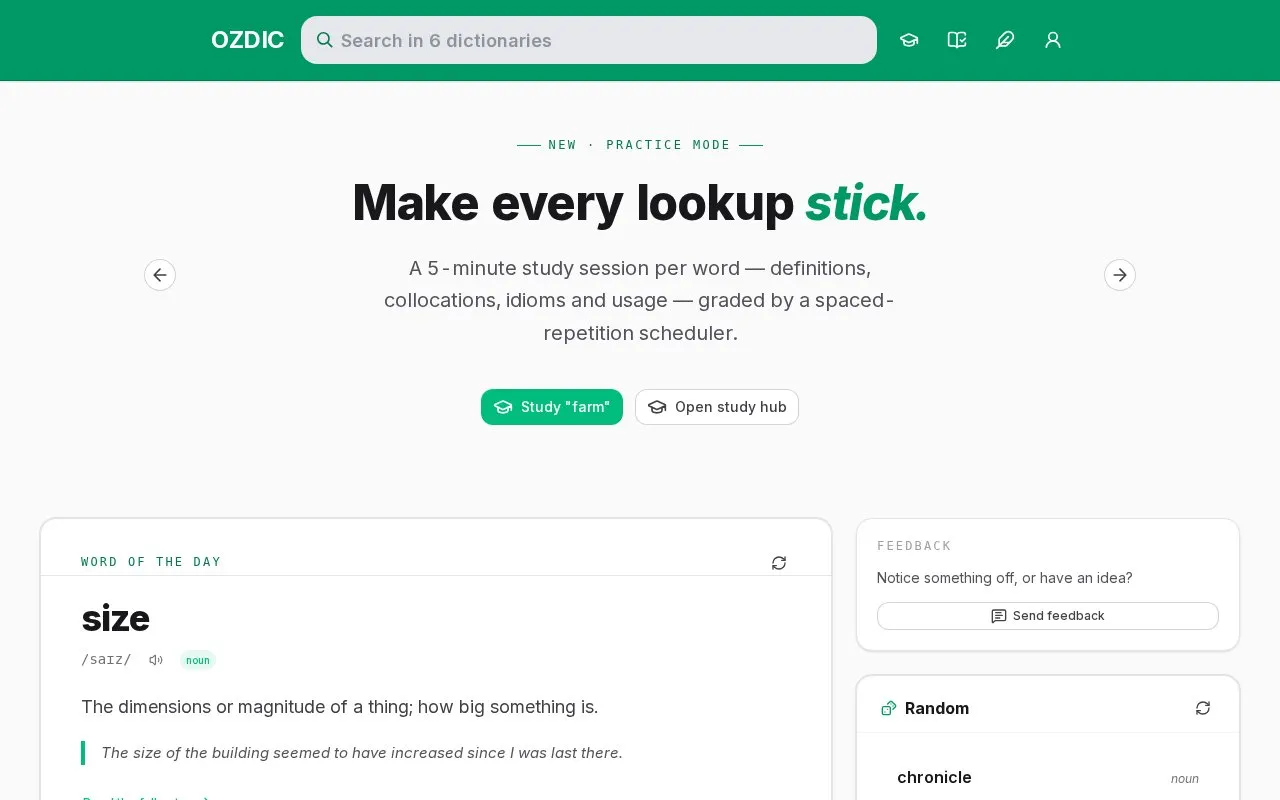Play pronunciation audio for size
Screen dimensions: 1280x800
click(156, 660)
